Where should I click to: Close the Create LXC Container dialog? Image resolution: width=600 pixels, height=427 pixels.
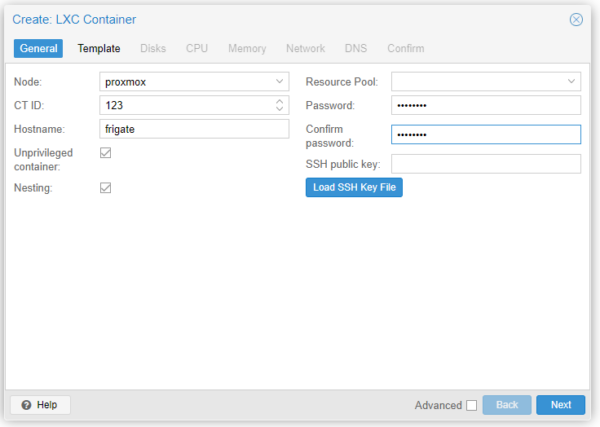click(x=576, y=19)
